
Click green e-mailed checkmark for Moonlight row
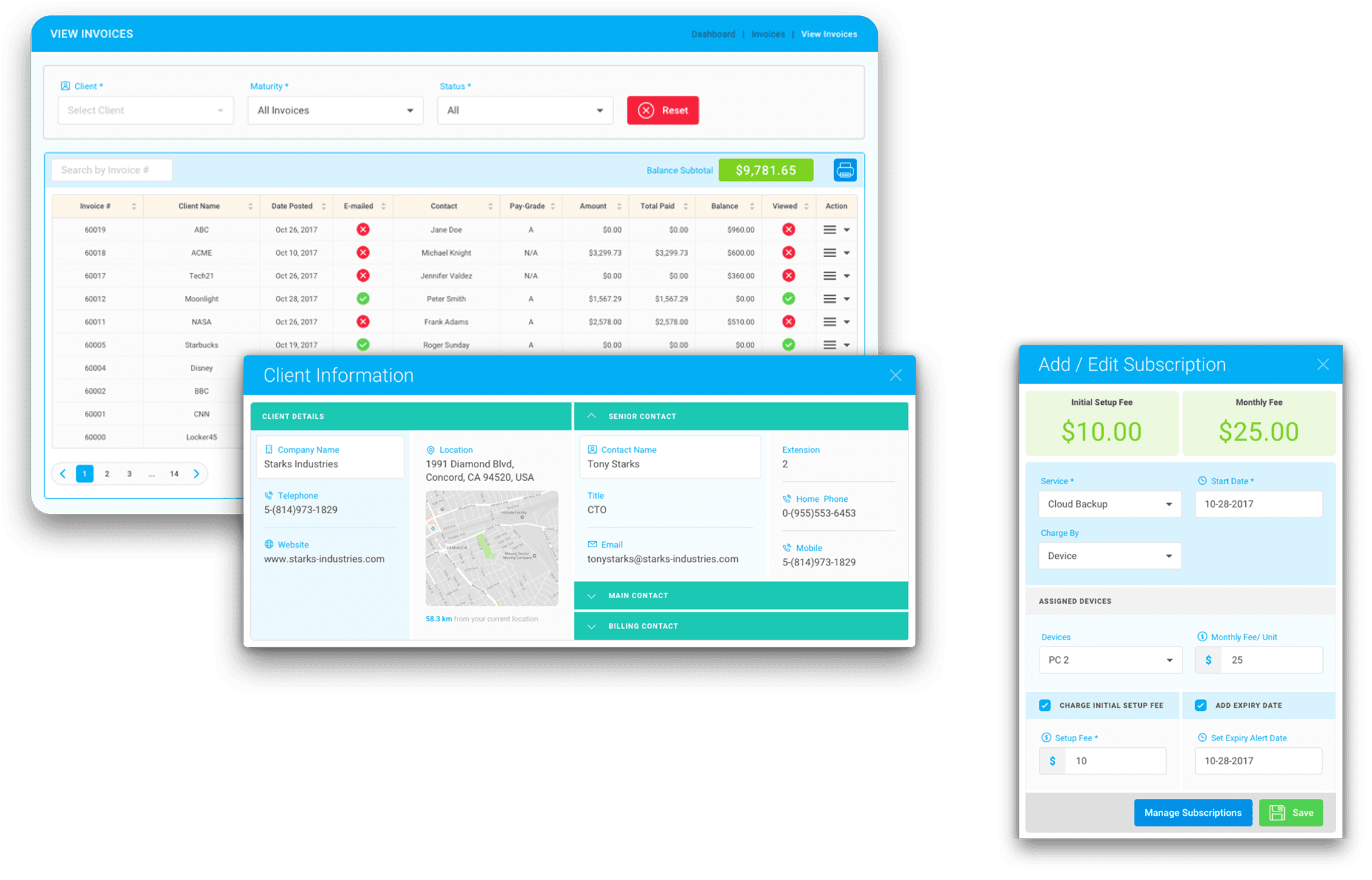[x=362, y=299]
